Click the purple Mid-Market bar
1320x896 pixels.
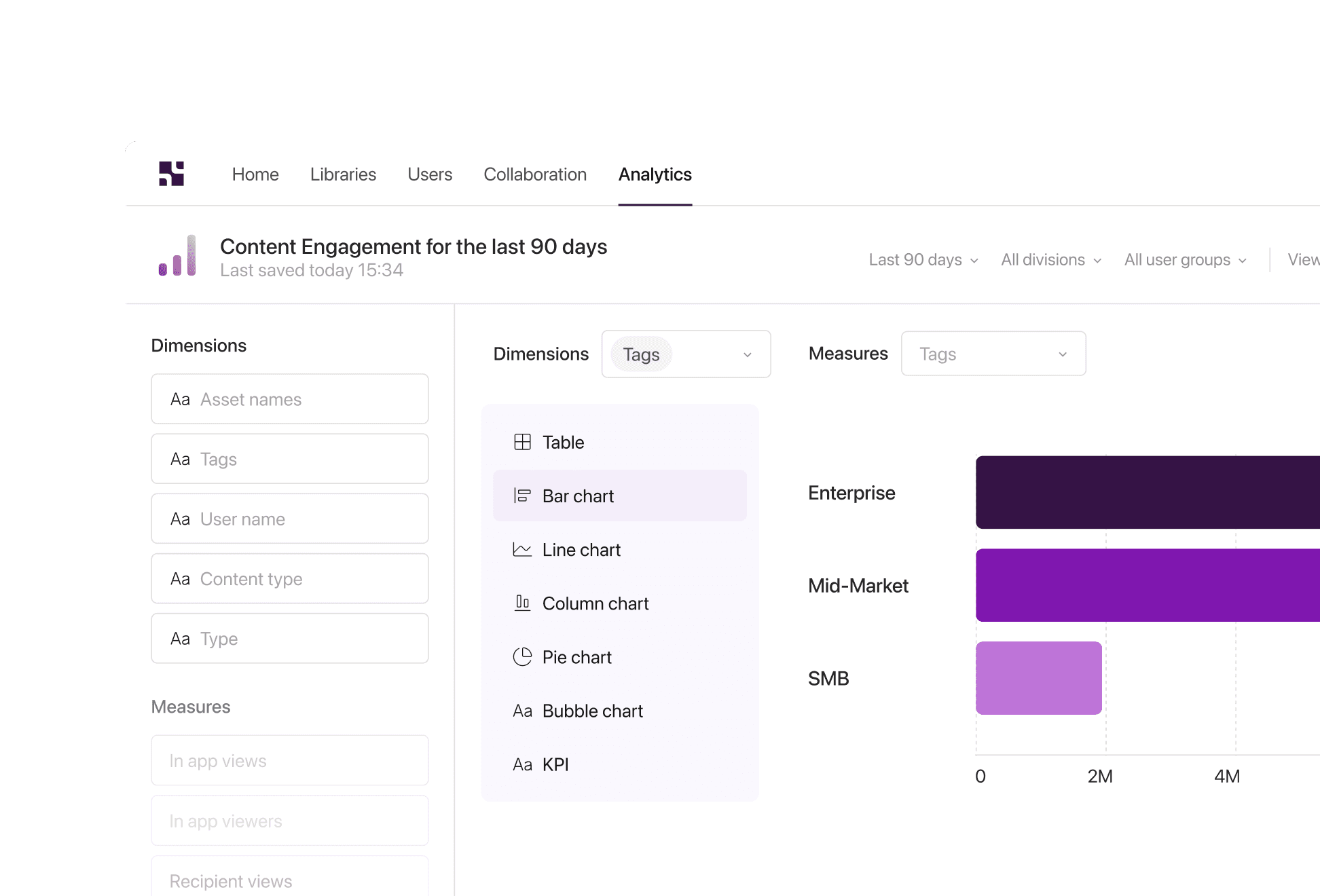pos(1148,585)
